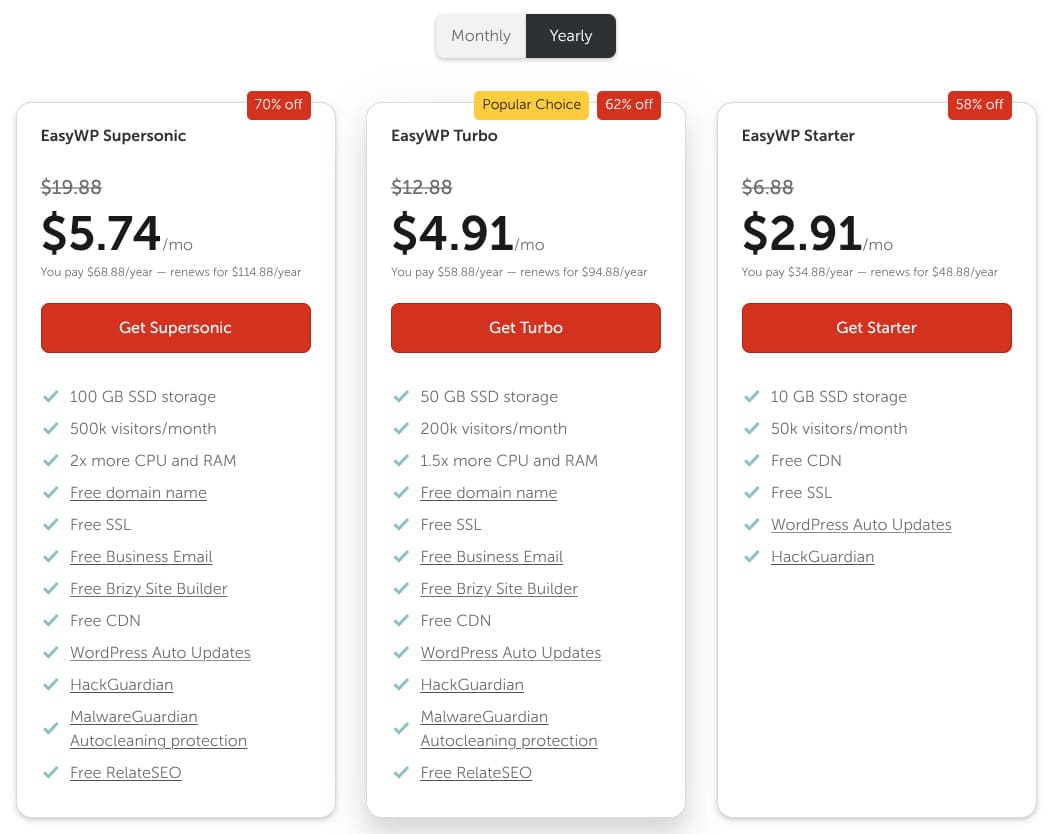Click checkmark icon beside 100 GB SSD storage

(50, 397)
